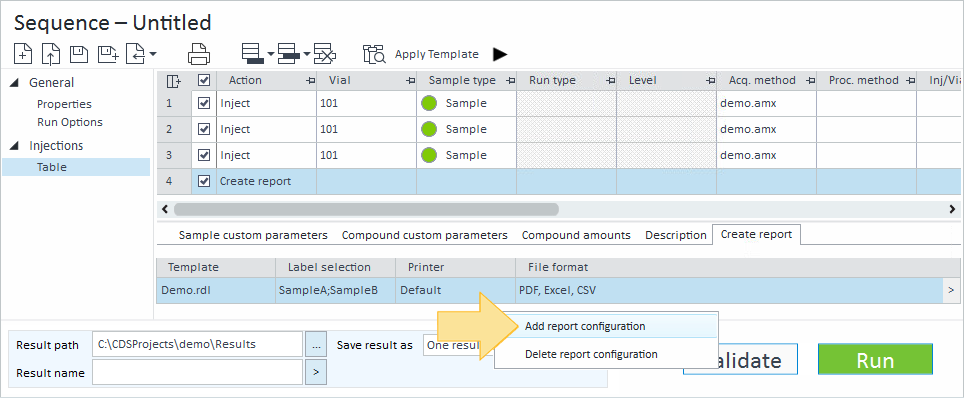Click the Result path browse button
The image size is (964, 398).
[x=316, y=344]
